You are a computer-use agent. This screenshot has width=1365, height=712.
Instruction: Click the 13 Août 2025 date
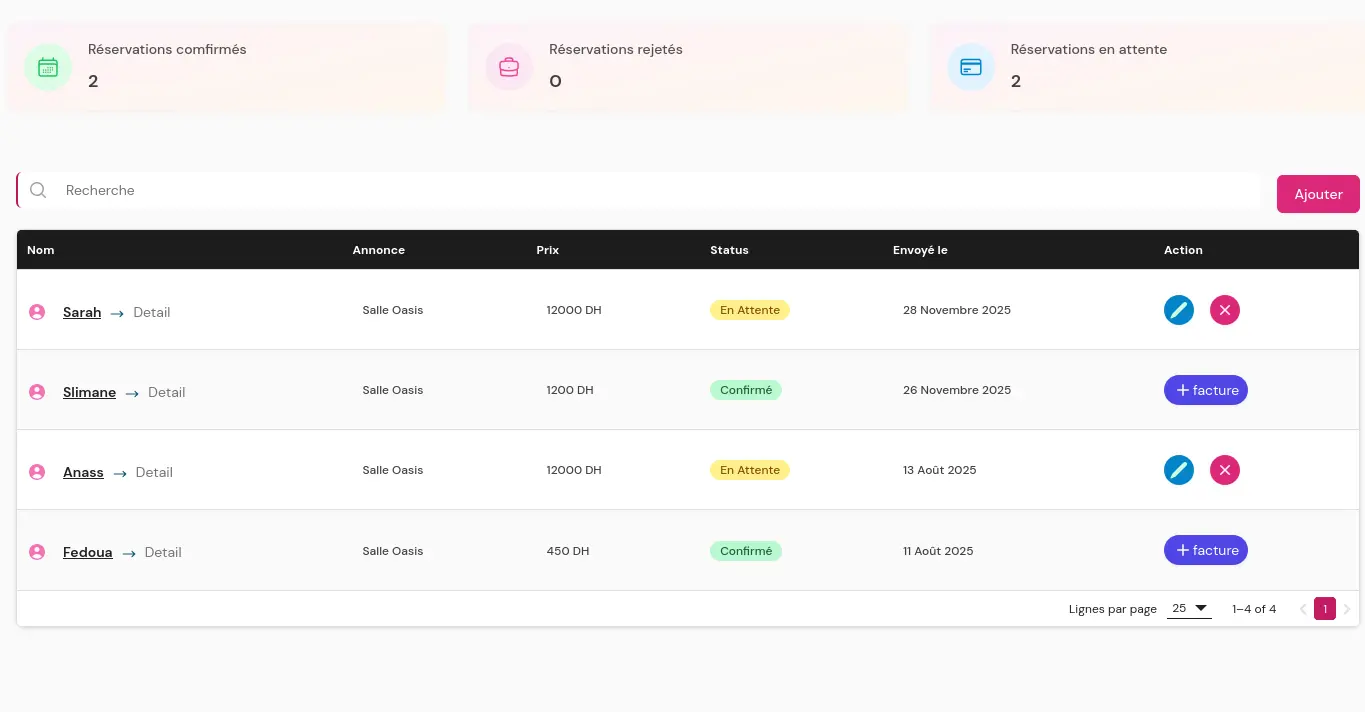coord(940,470)
